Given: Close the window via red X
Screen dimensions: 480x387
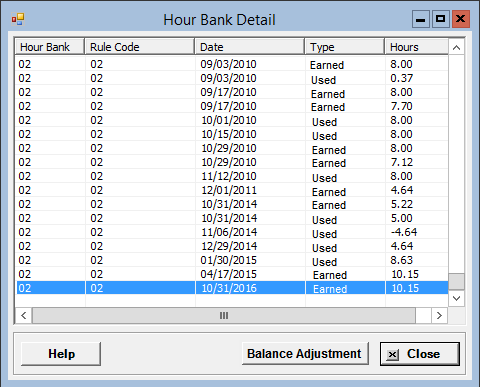Looking at the screenshot, I should click(461, 19).
